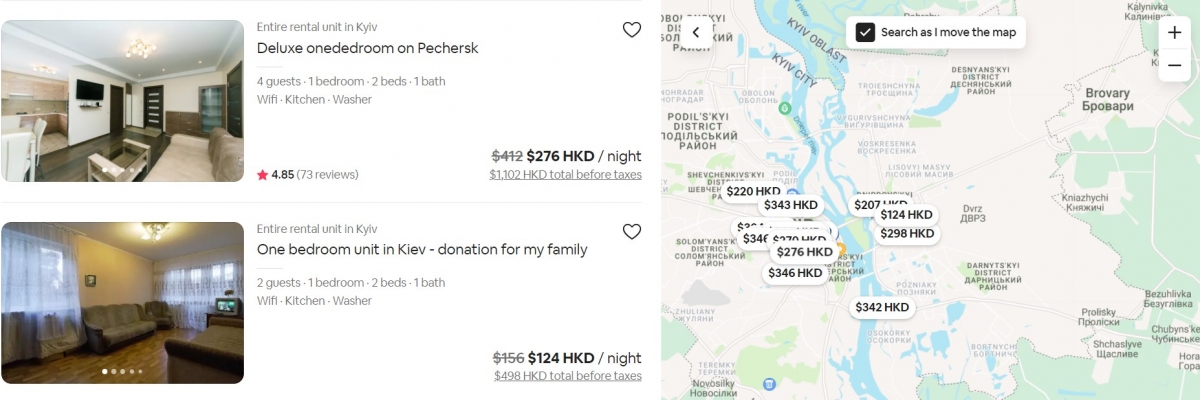
Task: Click the 4.85 star rating with 73 reviews
Action: (308, 174)
